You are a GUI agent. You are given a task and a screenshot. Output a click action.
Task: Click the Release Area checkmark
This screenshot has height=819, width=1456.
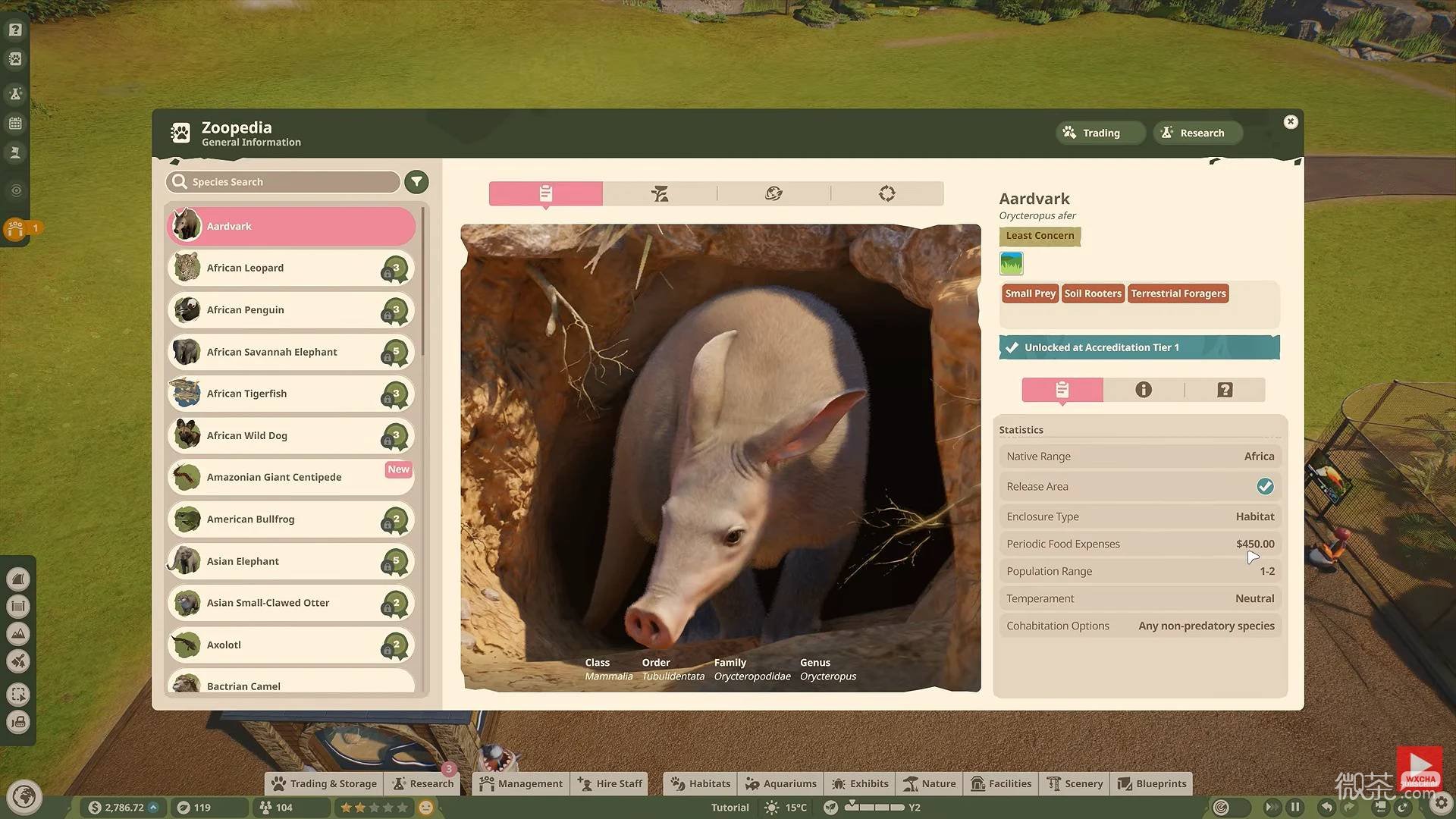click(1265, 487)
